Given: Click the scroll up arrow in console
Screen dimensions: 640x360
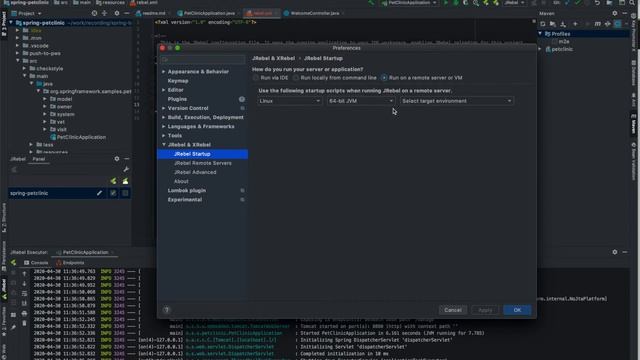Looking at the screenshot, I should pos(24,273).
